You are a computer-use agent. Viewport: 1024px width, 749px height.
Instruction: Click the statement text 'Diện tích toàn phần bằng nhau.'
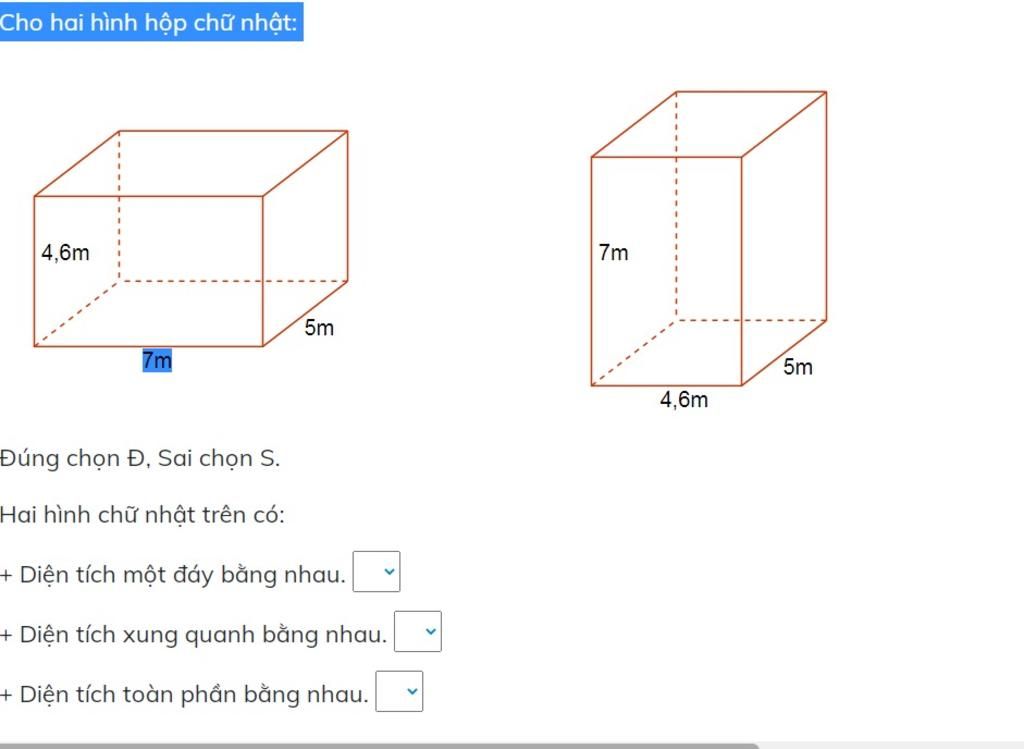(194, 694)
